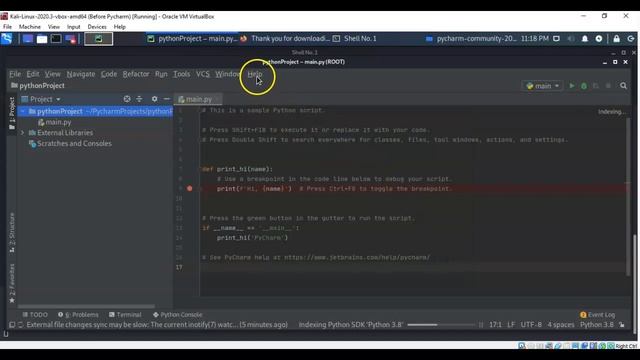This screenshot has width=640, height=360.
Task: Open the Edit menu in PyCharm
Action: (x=33, y=74)
